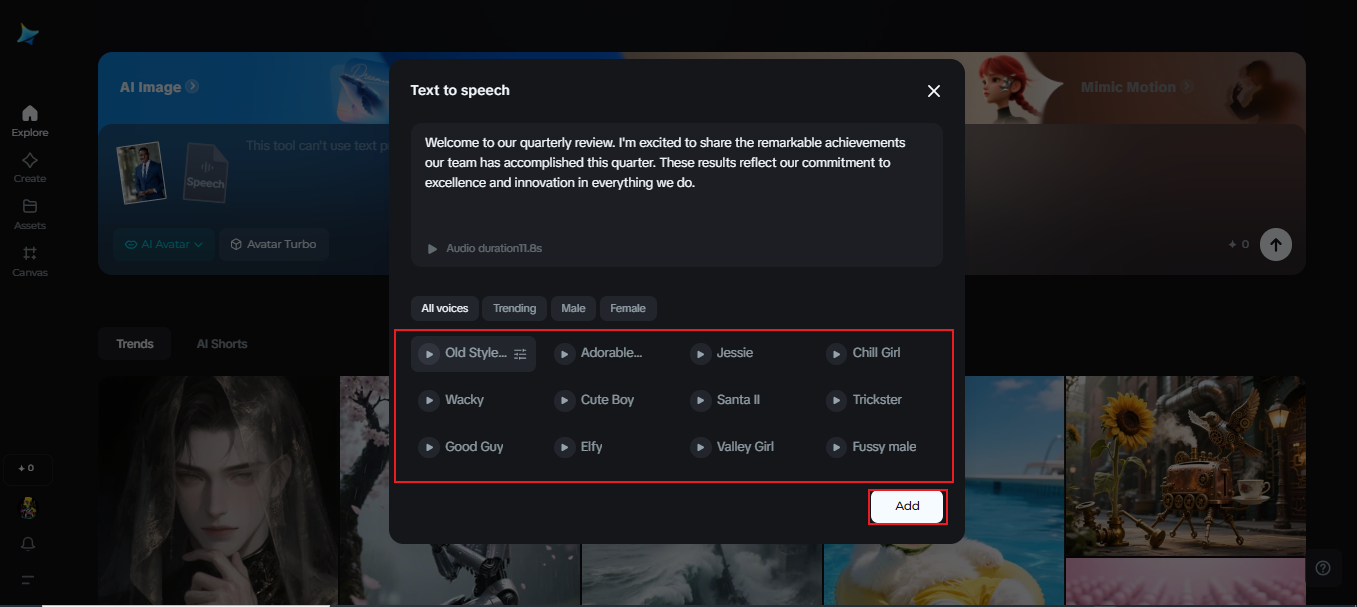
Task: Select the man in suit thumbnail
Action: (x=140, y=173)
